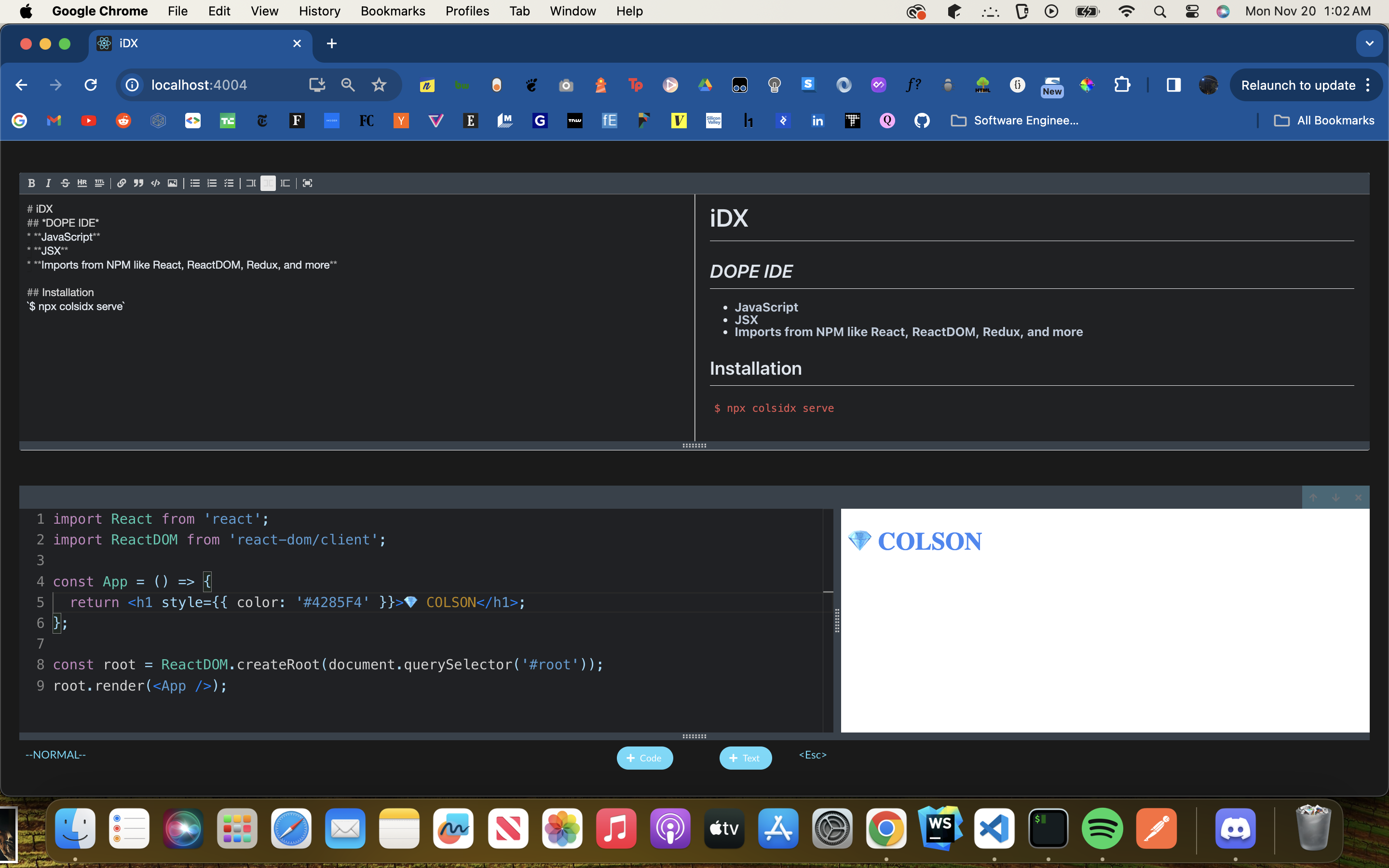Apply strikethrough from markdown toolbar
1389x868 pixels.
(x=65, y=183)
